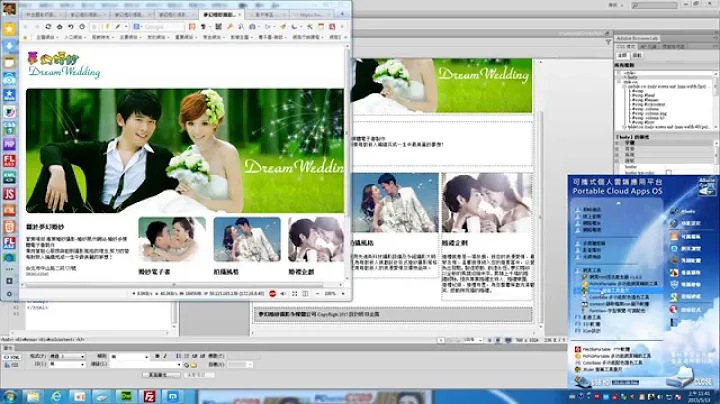Screen dimensions: 720x404
Task: Open the Windows Start button
Action: [10, 397]
